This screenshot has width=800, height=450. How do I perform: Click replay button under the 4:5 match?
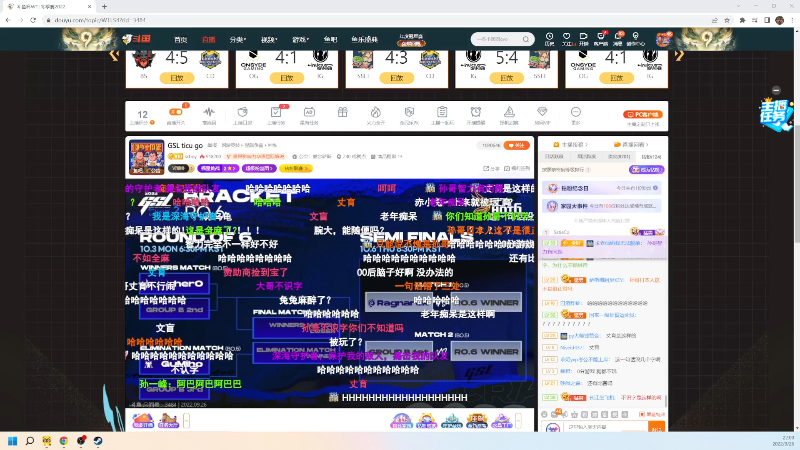point(177,78)
